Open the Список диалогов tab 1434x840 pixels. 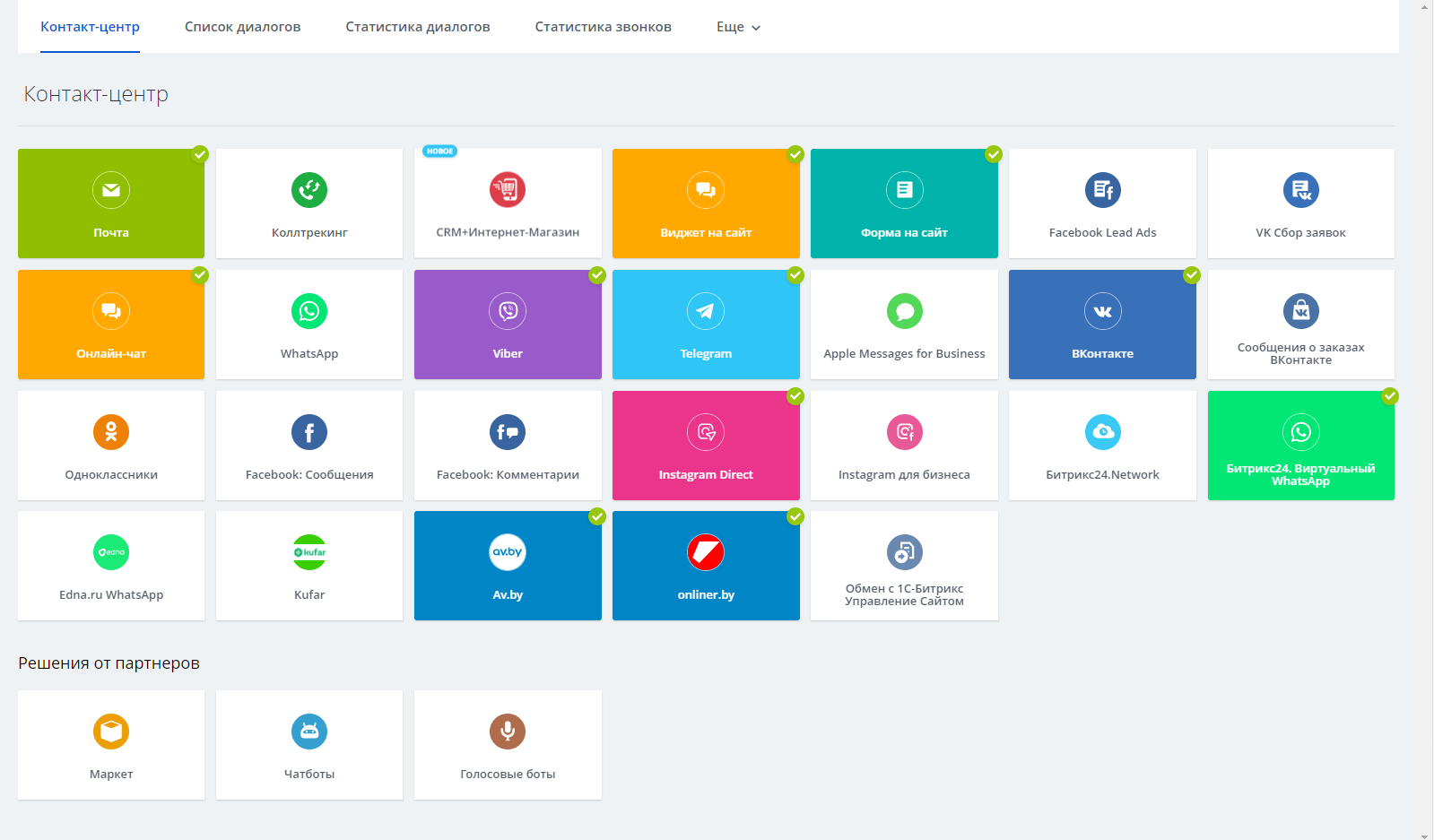click(x=243, y=27)
